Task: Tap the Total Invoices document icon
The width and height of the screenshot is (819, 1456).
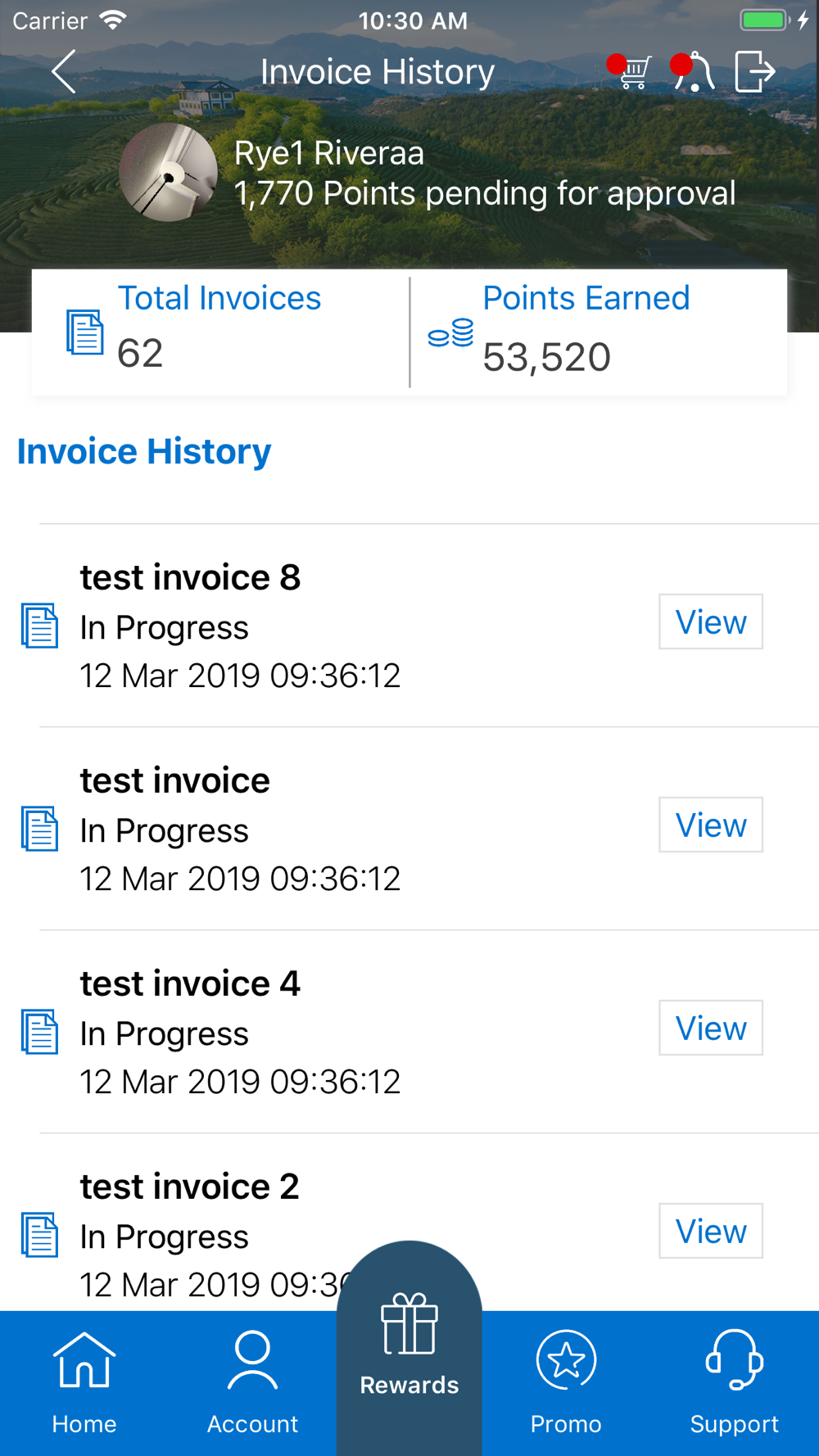Action: (85, 332)
